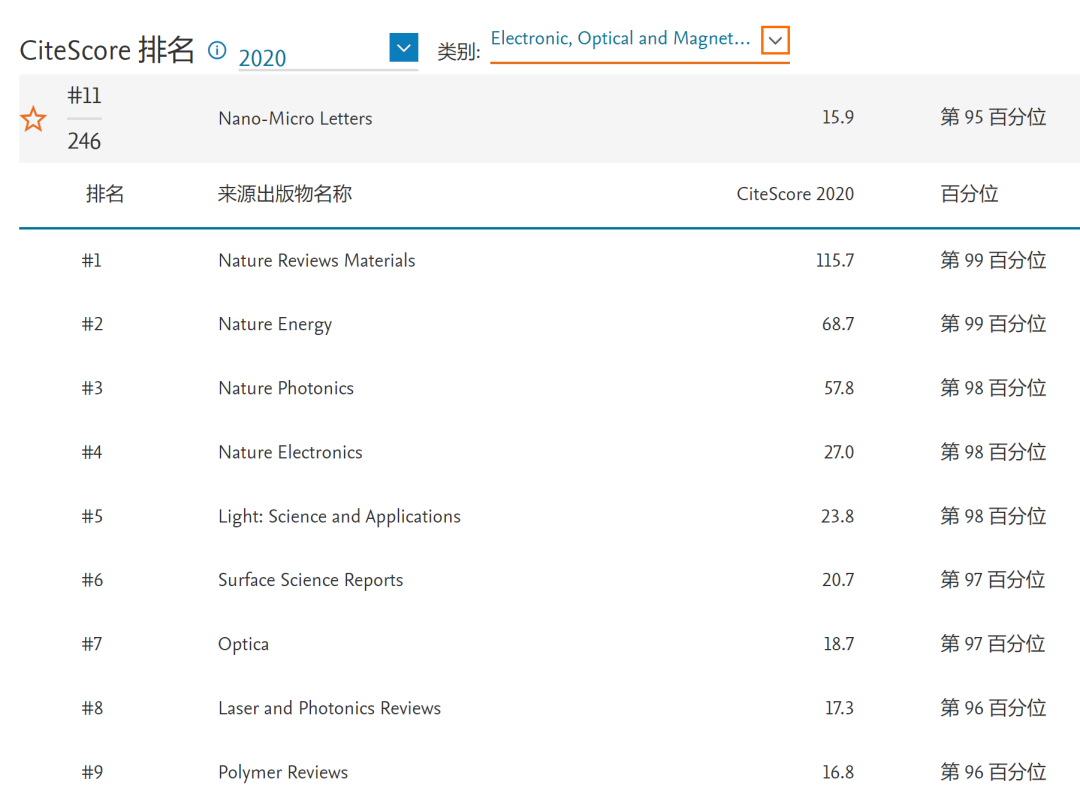The width and height of the screenshot is (1080, 803).
Task: Expand the category dropdown chevron
Action: (775, 40)
